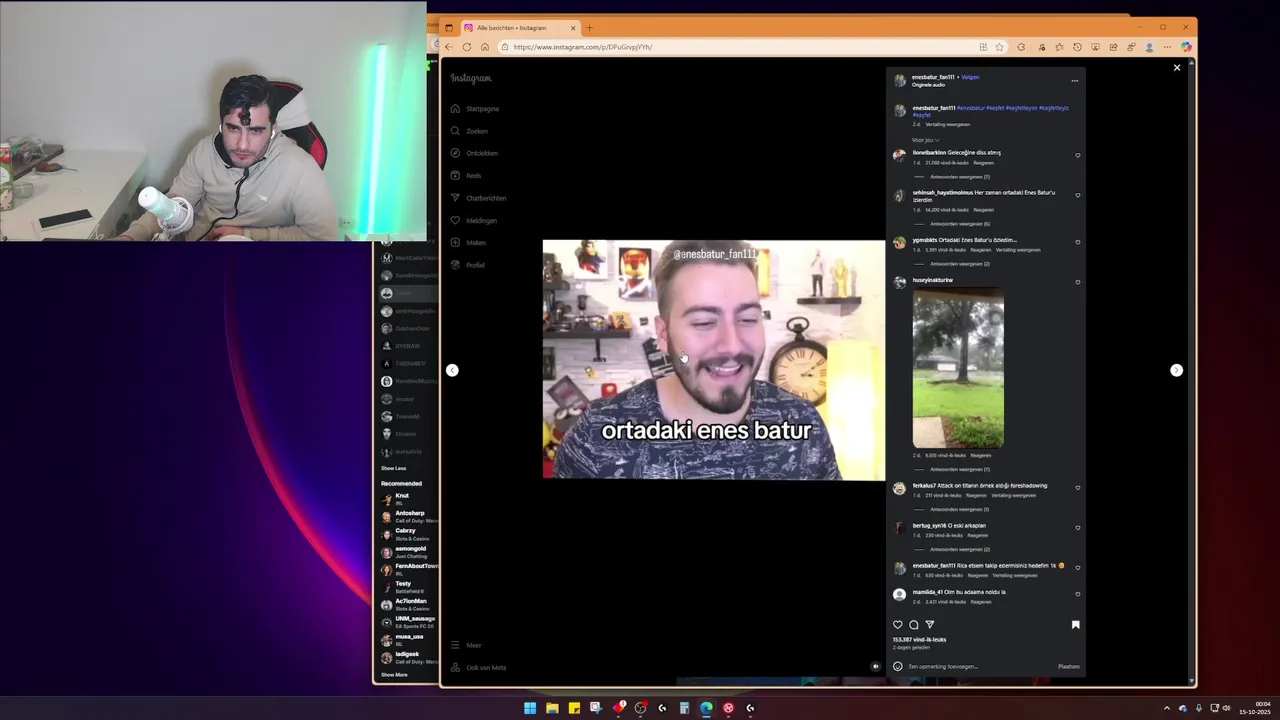1280x720 pixels.
Task: Like ygmsbkts's comment
Action: click(x=1077, y=242)
